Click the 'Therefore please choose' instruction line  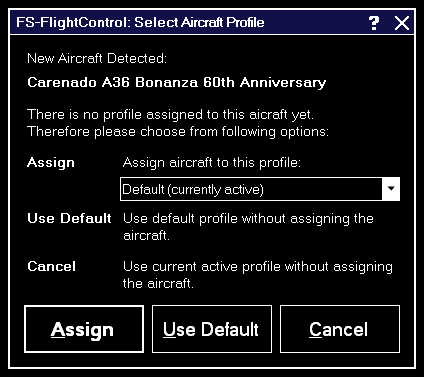pos(178,132)
